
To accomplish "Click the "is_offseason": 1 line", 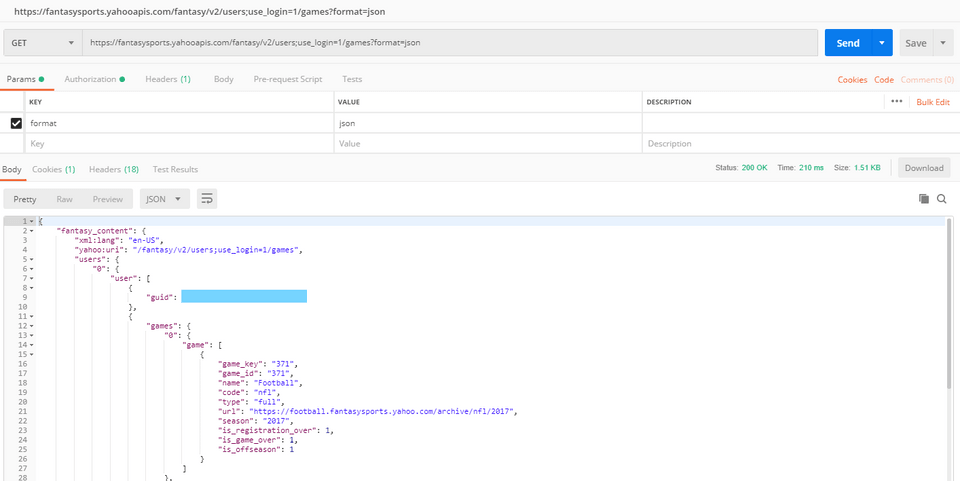I will pos(256,449).
